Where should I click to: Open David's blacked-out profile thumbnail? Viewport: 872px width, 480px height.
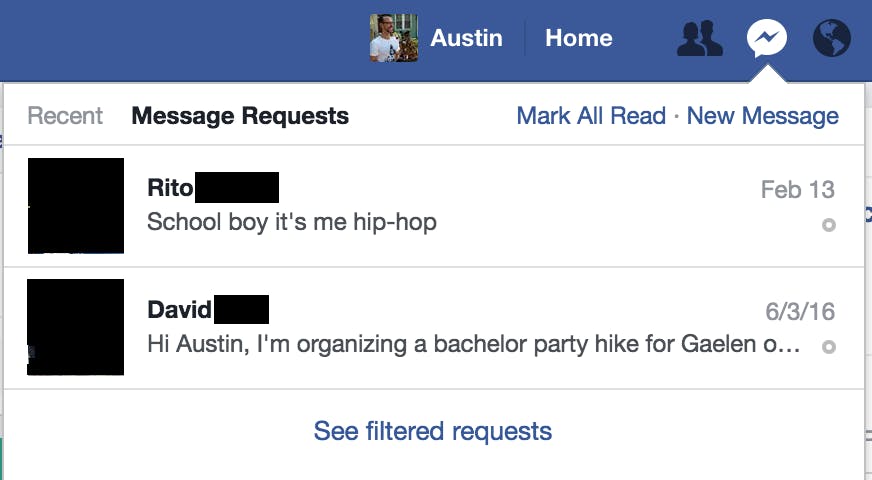(76, 327)
